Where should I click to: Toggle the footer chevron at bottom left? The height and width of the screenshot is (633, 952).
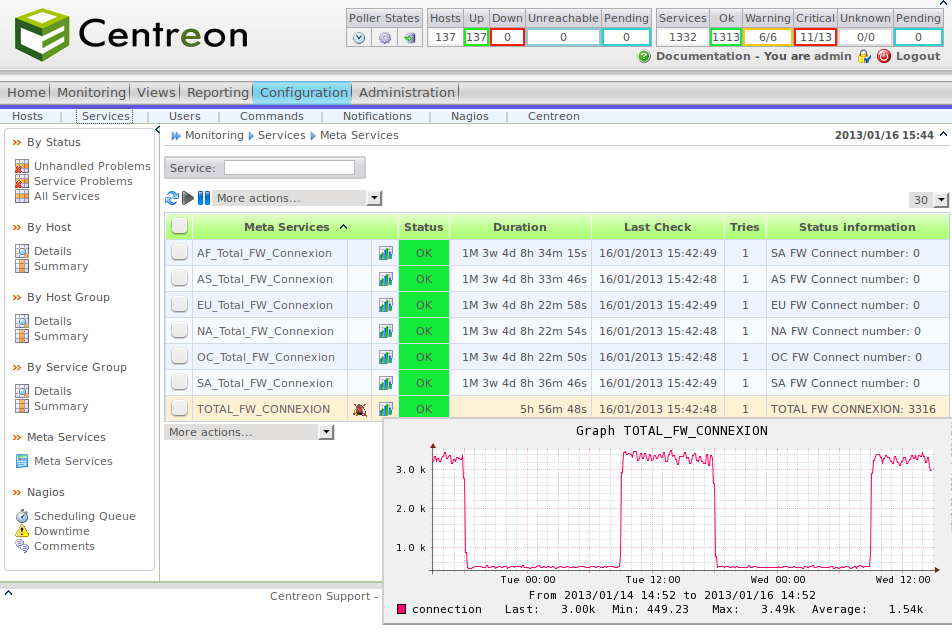[8, 592]
